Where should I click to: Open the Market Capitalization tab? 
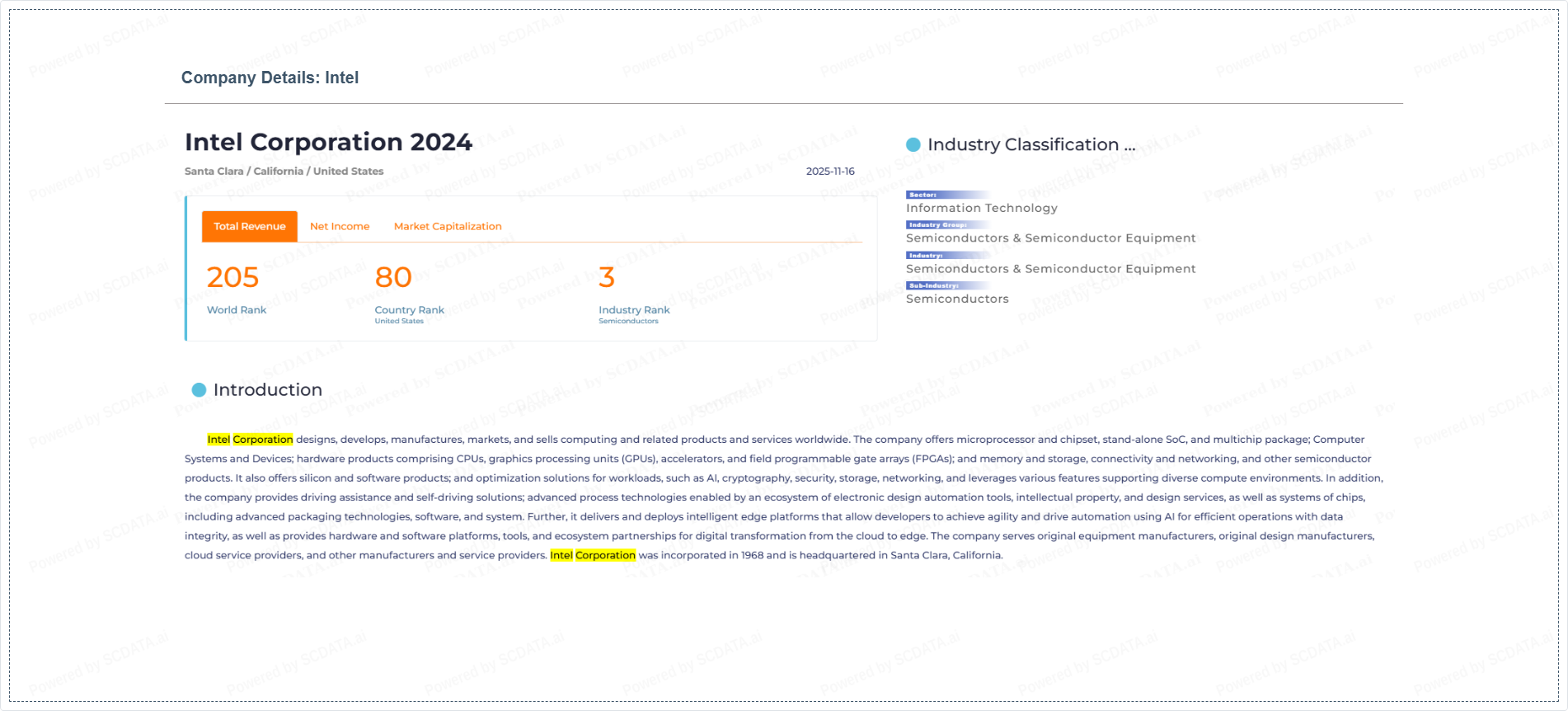[448, 226]
